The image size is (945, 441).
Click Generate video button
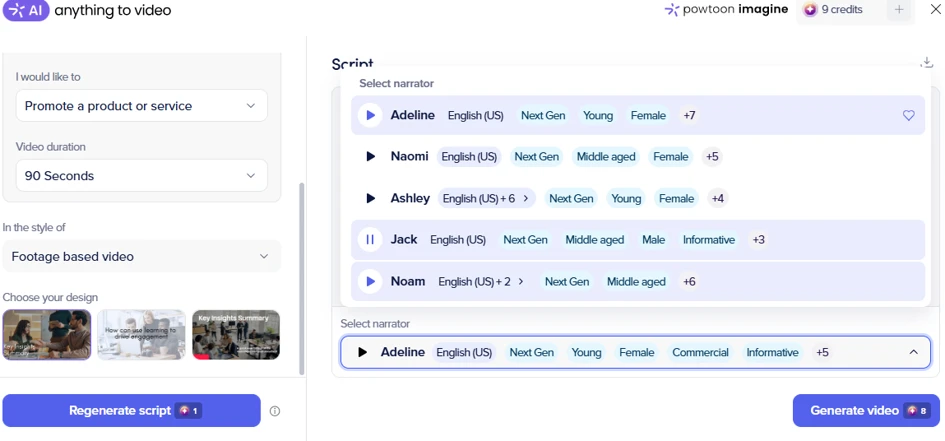tap(866, 411)
